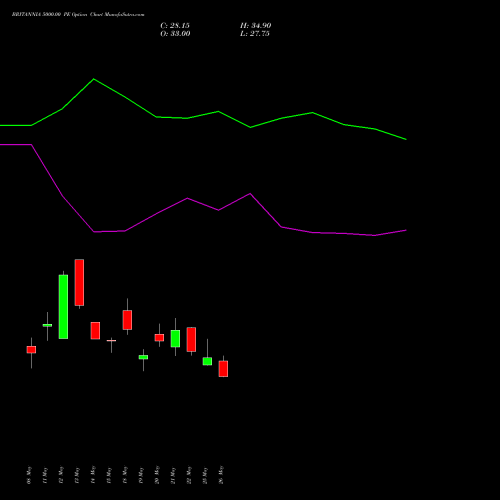Select the 08 May date label

click(x=29, y=475)
